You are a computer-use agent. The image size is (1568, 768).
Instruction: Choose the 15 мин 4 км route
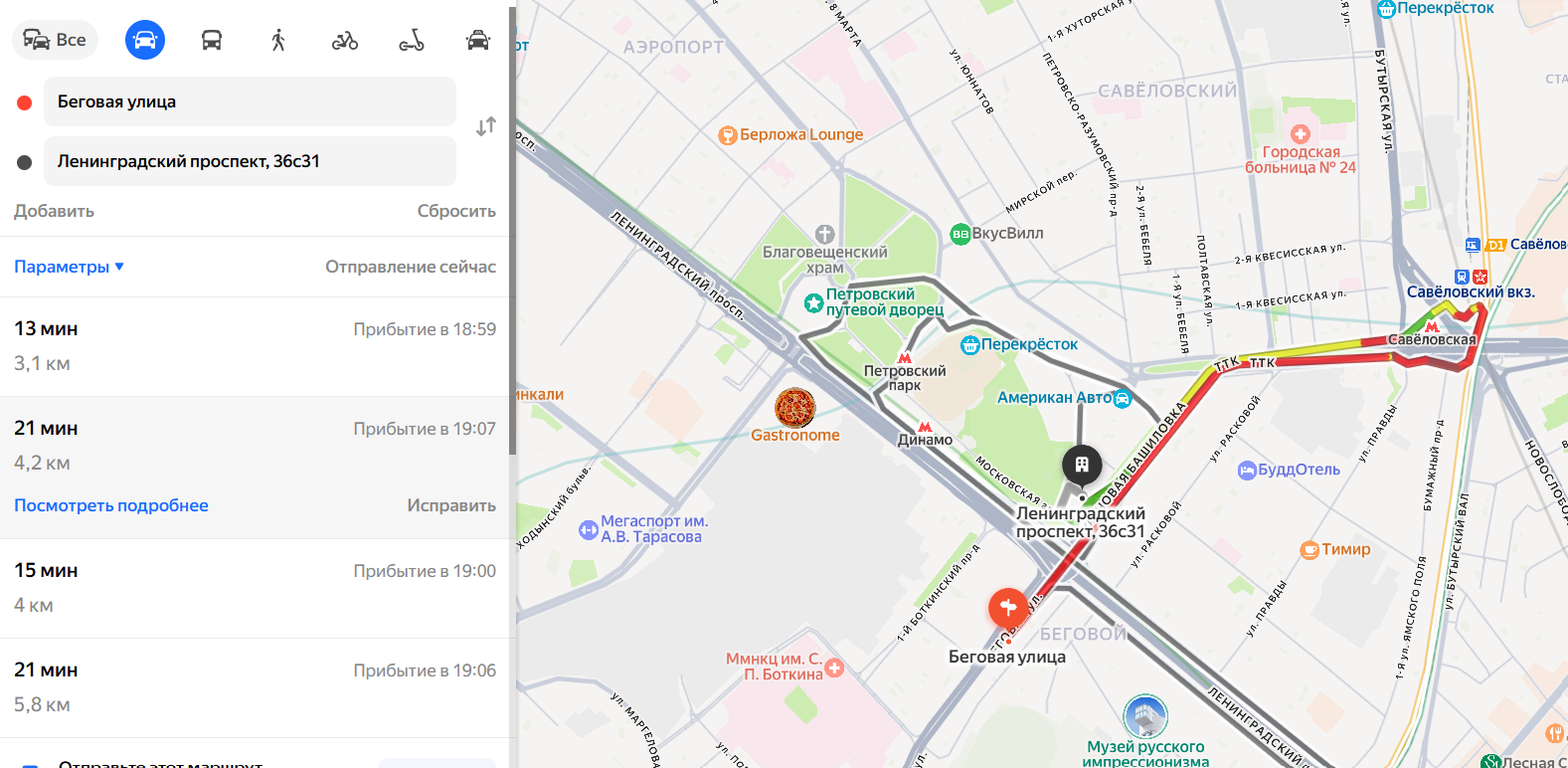pos(255,588)
